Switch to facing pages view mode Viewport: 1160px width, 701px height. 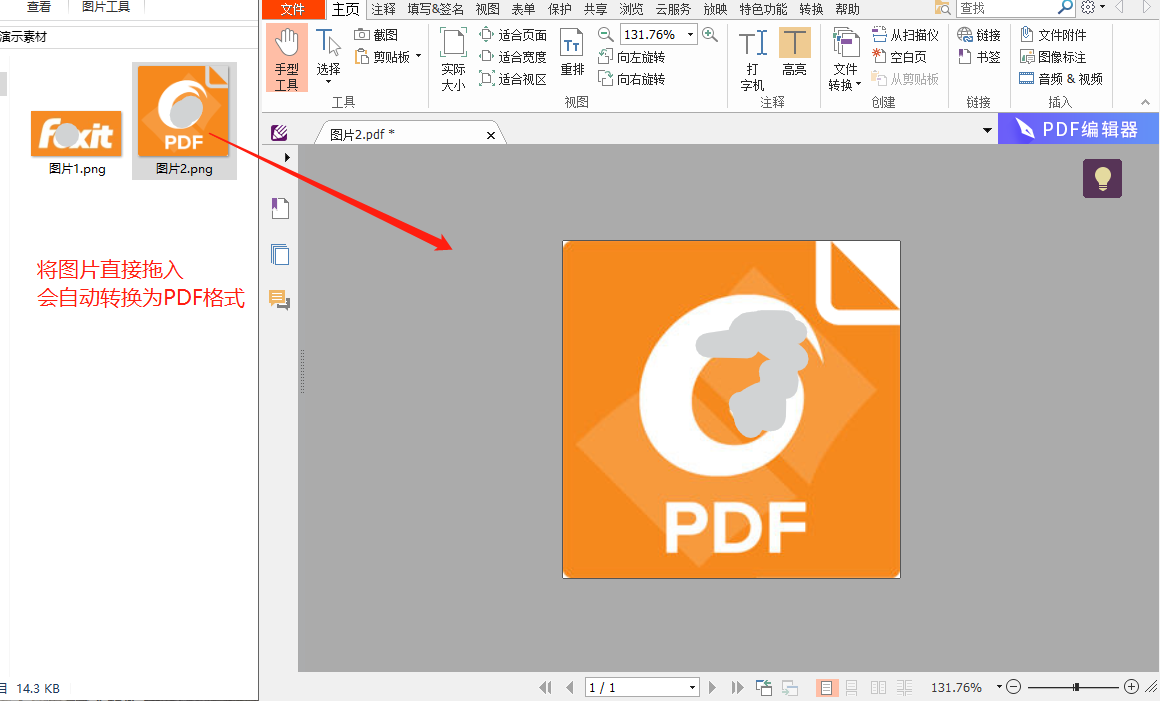(x=878, y=688)
